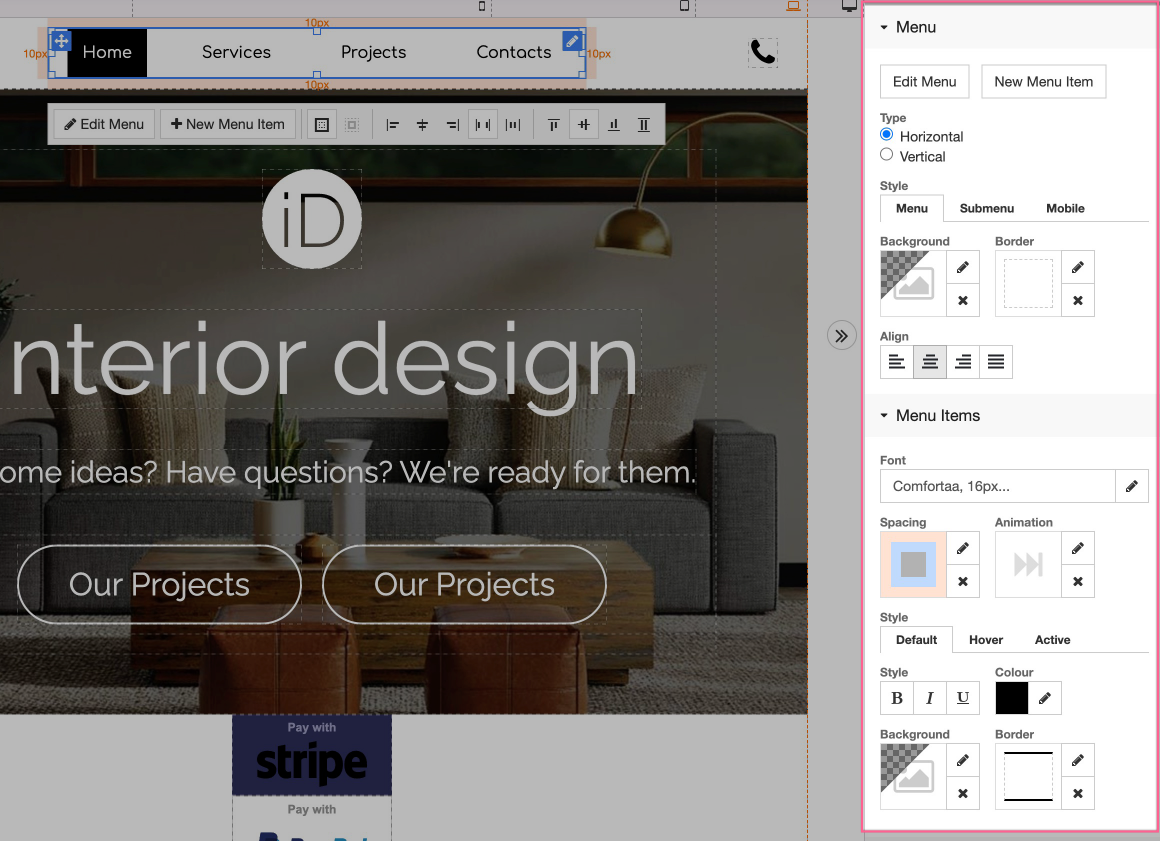Edit the menu items Border with its pencil
Image resolution: width=1160 pixels, height=841 pixels.
pyautogui.click(x=1078, y=760)
